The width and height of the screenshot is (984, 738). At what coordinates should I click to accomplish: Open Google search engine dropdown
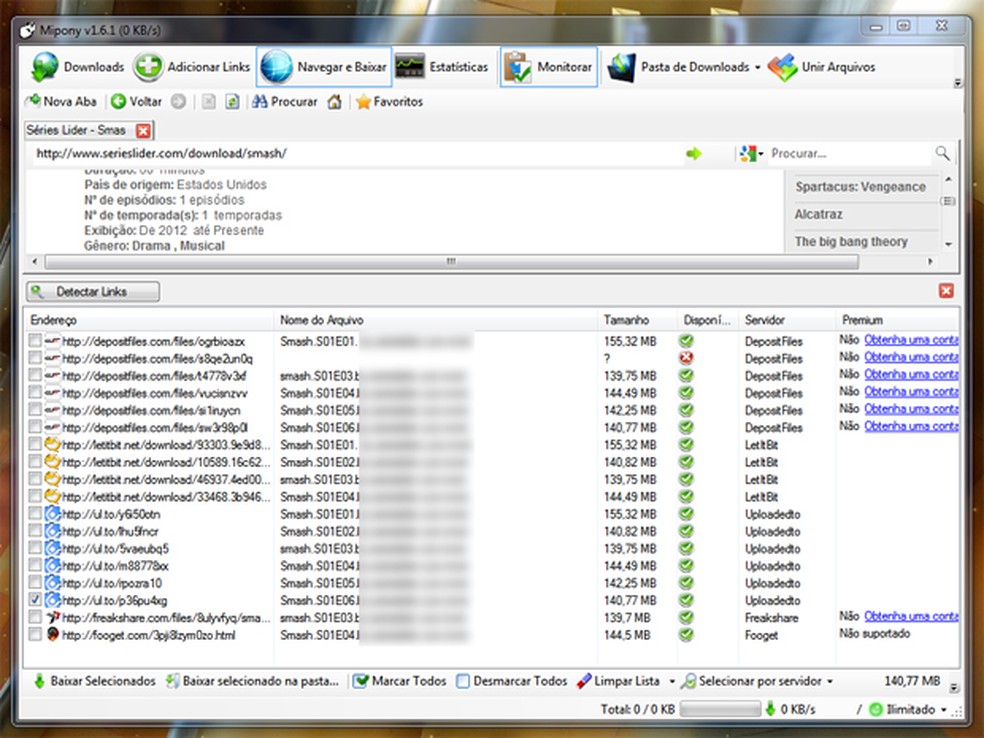tap(751, 154)
